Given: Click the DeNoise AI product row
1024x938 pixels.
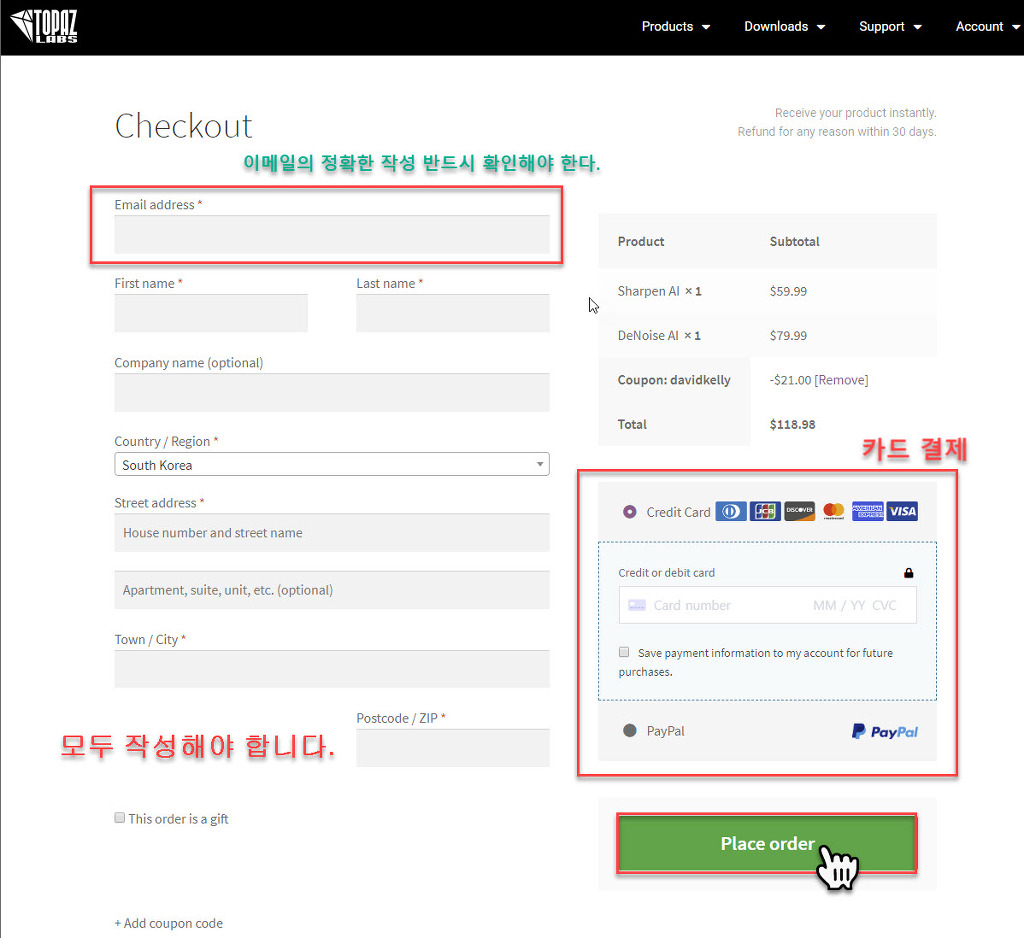Looking at the screenshot, I should 767,336.
